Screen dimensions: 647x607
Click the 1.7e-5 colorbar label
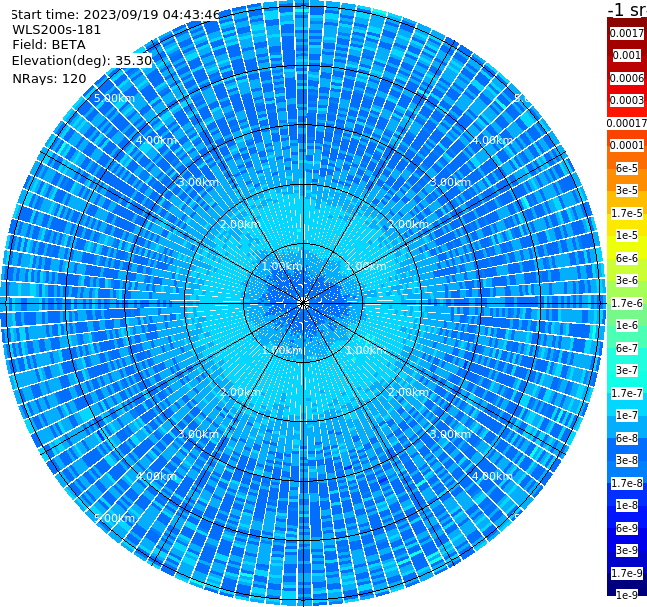click(627, 213)
